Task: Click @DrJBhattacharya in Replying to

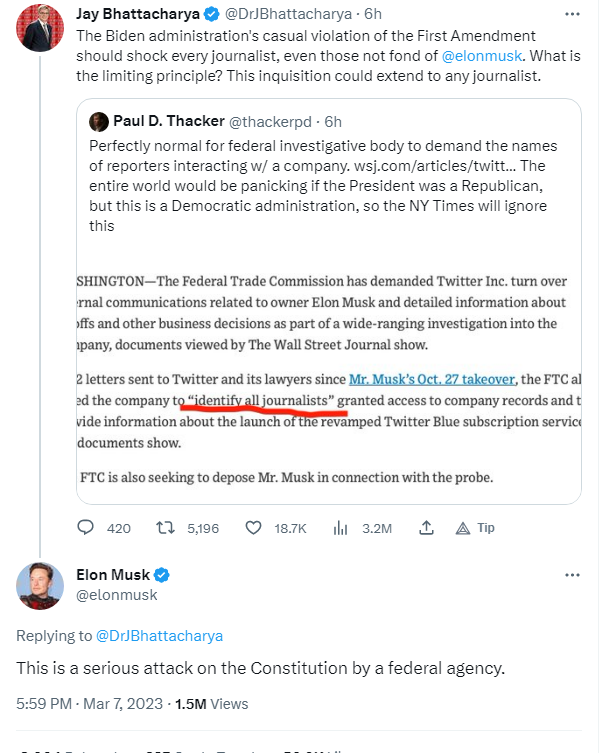Action: point(159,636)
